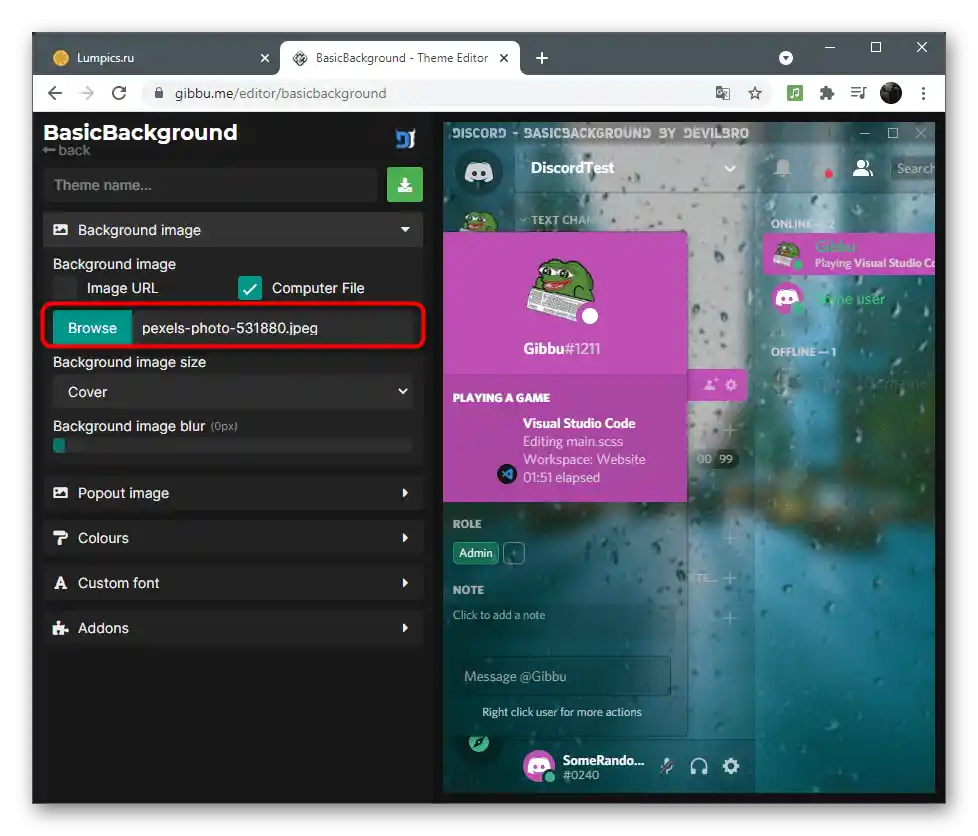Reload the page

(119, 93)
